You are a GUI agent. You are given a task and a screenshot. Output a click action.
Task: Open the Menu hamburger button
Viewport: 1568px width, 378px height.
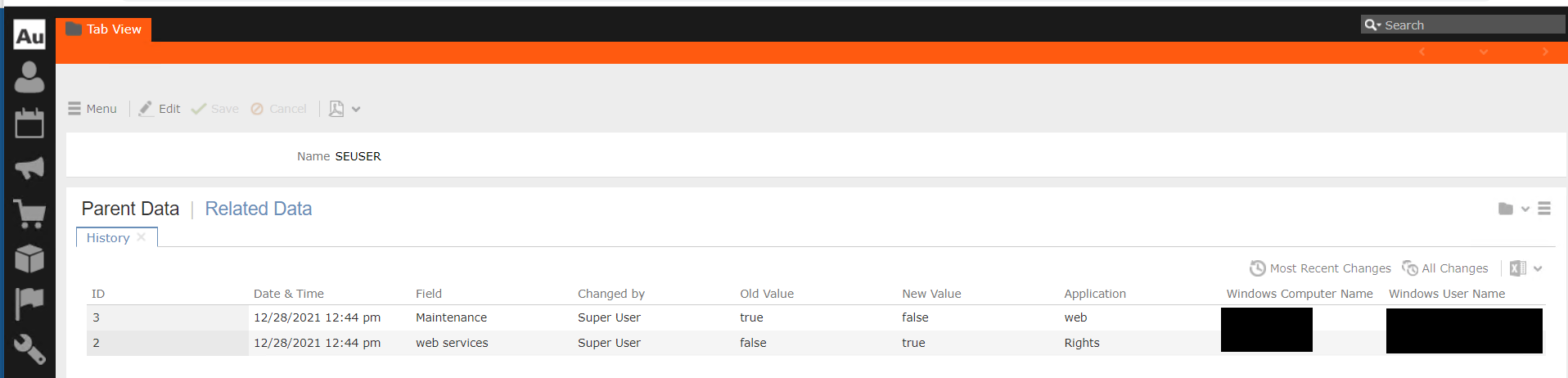coord(92,109)
